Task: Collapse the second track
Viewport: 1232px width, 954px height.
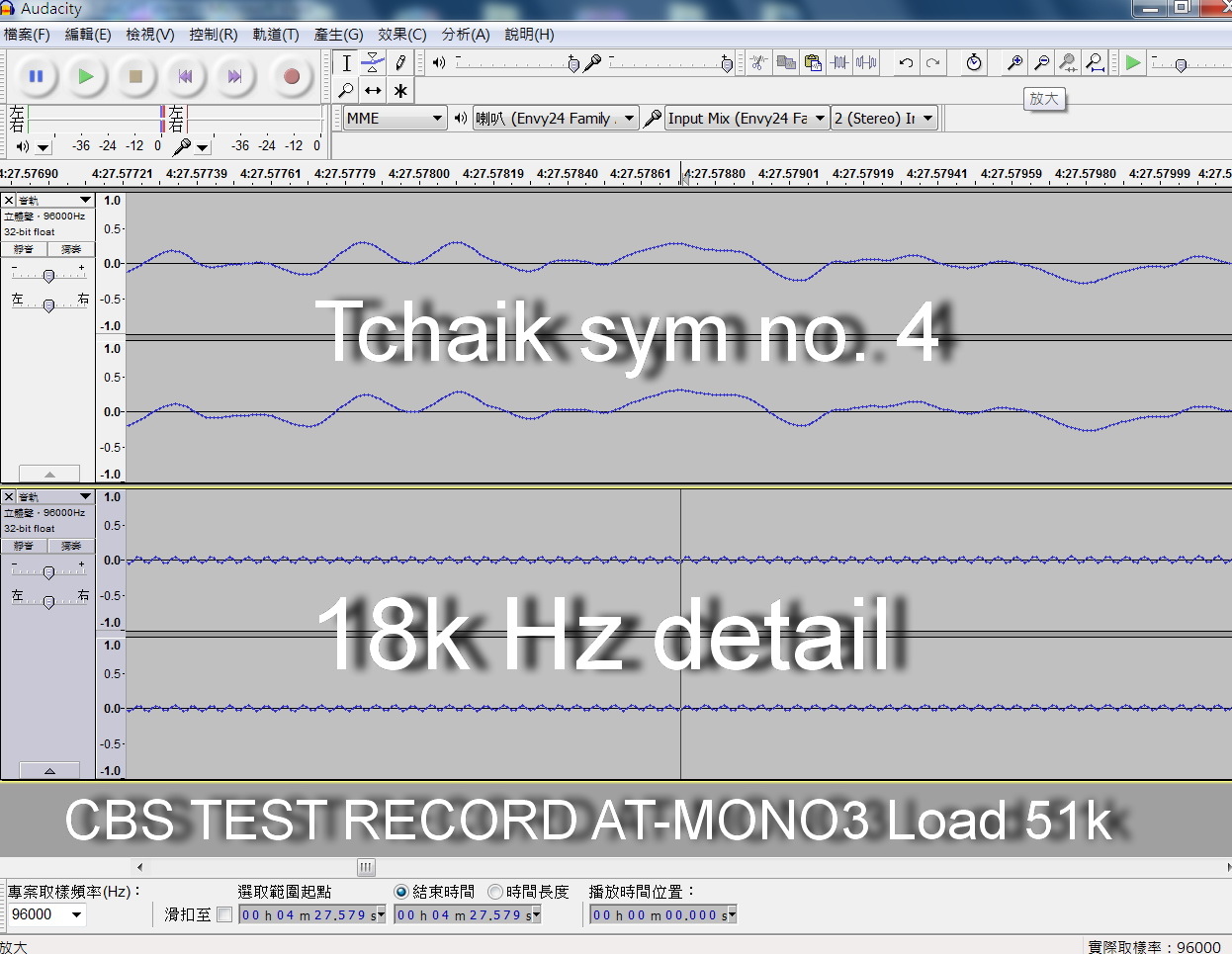Action: pyautogui.click(x=48, y=770)
